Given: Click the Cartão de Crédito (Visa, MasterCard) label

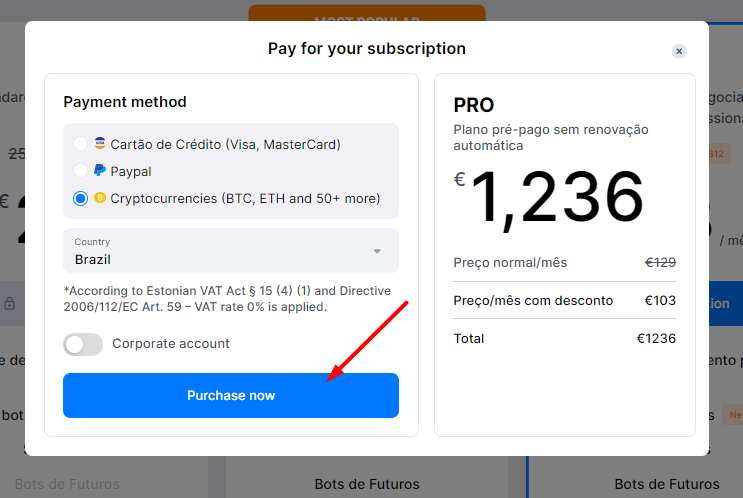Looking at the screenshot, I should 225,144.
